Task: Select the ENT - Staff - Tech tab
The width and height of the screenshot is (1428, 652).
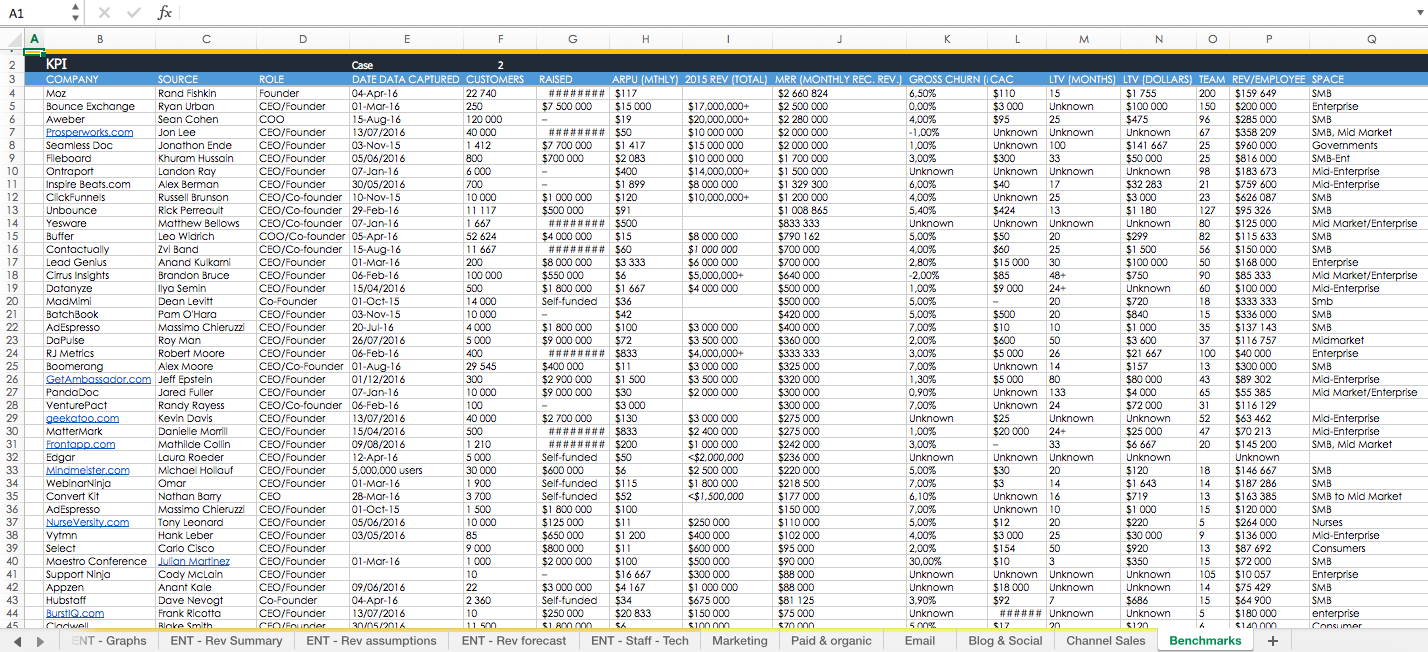Action: pos(640,641)
